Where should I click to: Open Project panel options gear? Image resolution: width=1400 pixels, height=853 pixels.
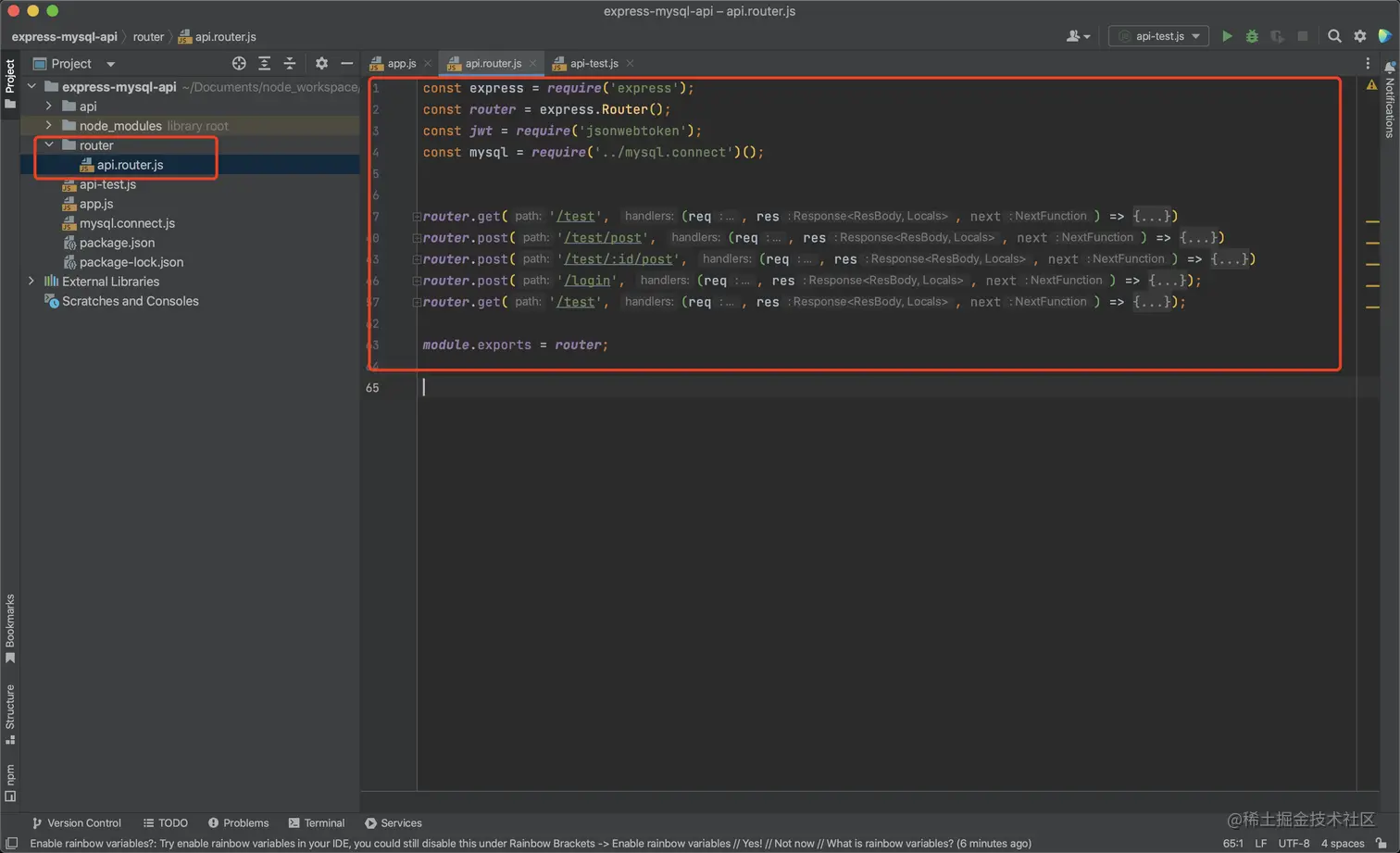click(321, 64)
